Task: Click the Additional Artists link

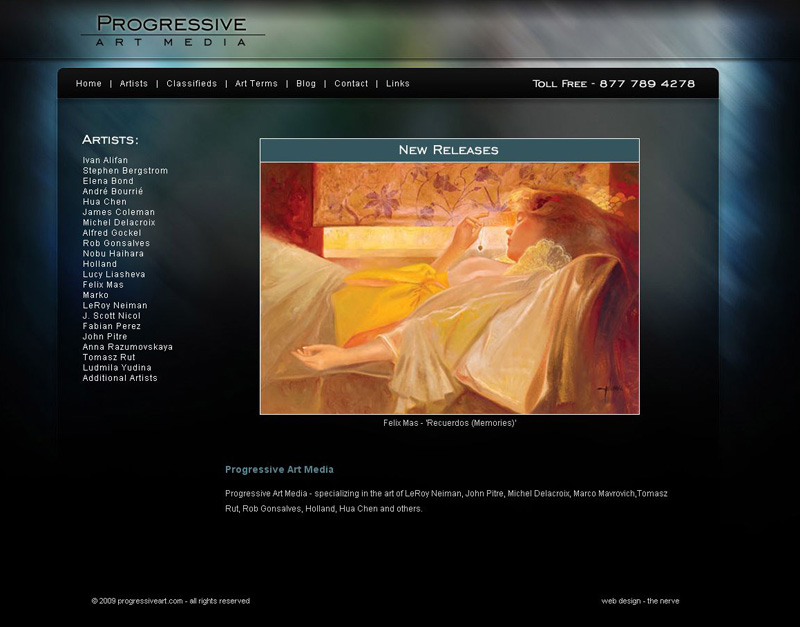Action: [x=120, y=378]
